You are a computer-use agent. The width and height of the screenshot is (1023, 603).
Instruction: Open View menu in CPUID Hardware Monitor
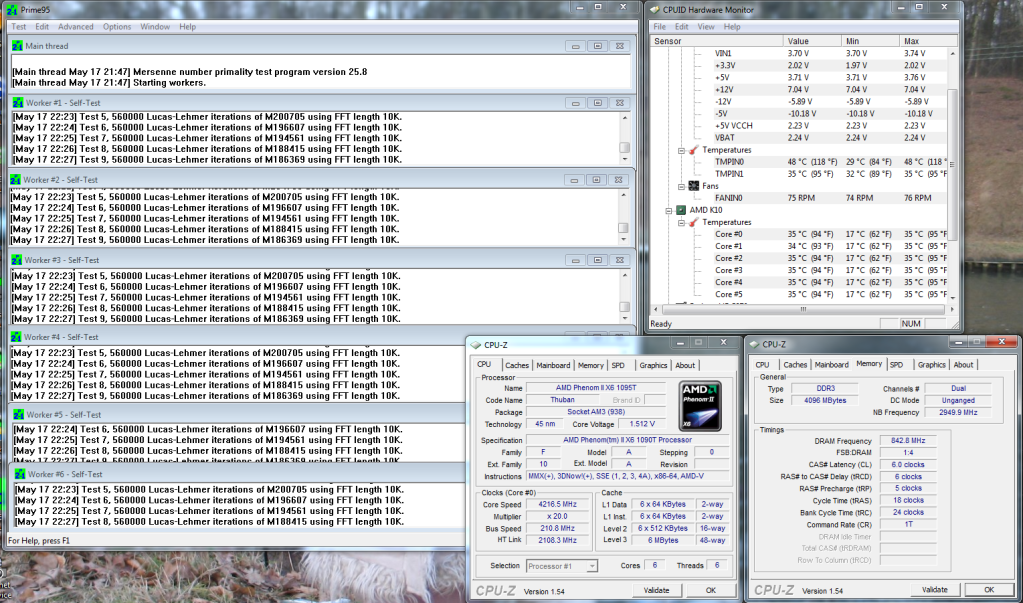[x=706, y=27]
